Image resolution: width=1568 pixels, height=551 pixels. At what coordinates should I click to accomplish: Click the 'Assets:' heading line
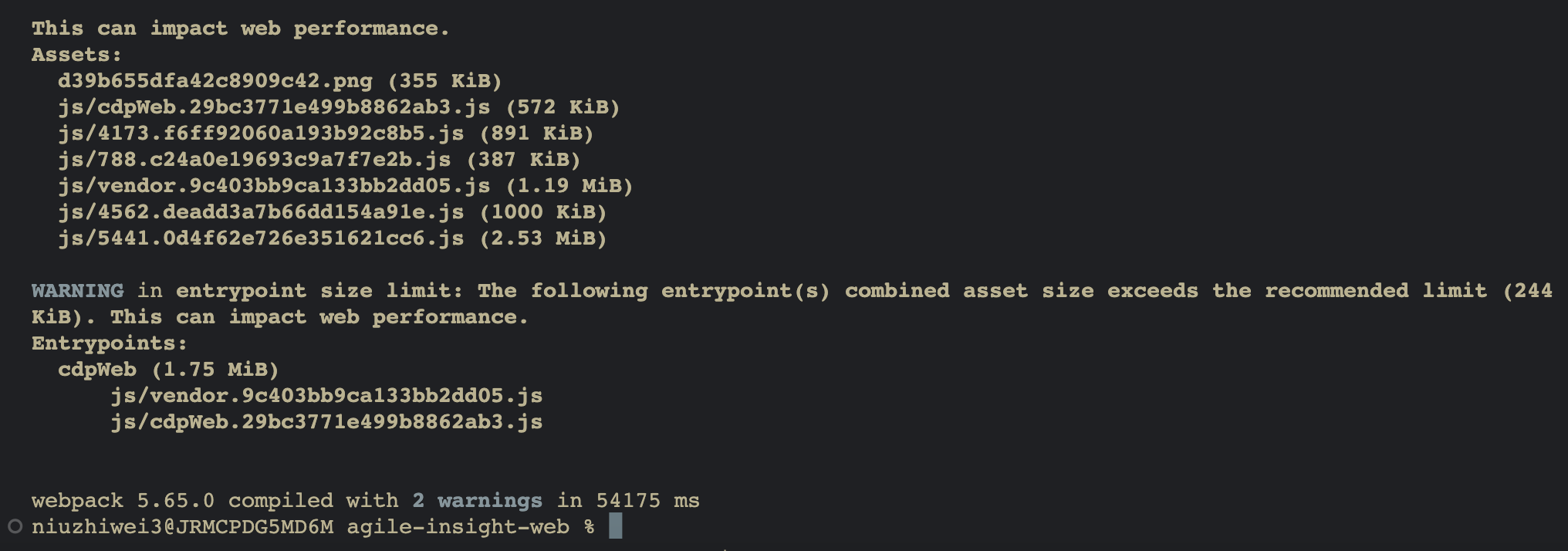[76, 55]
